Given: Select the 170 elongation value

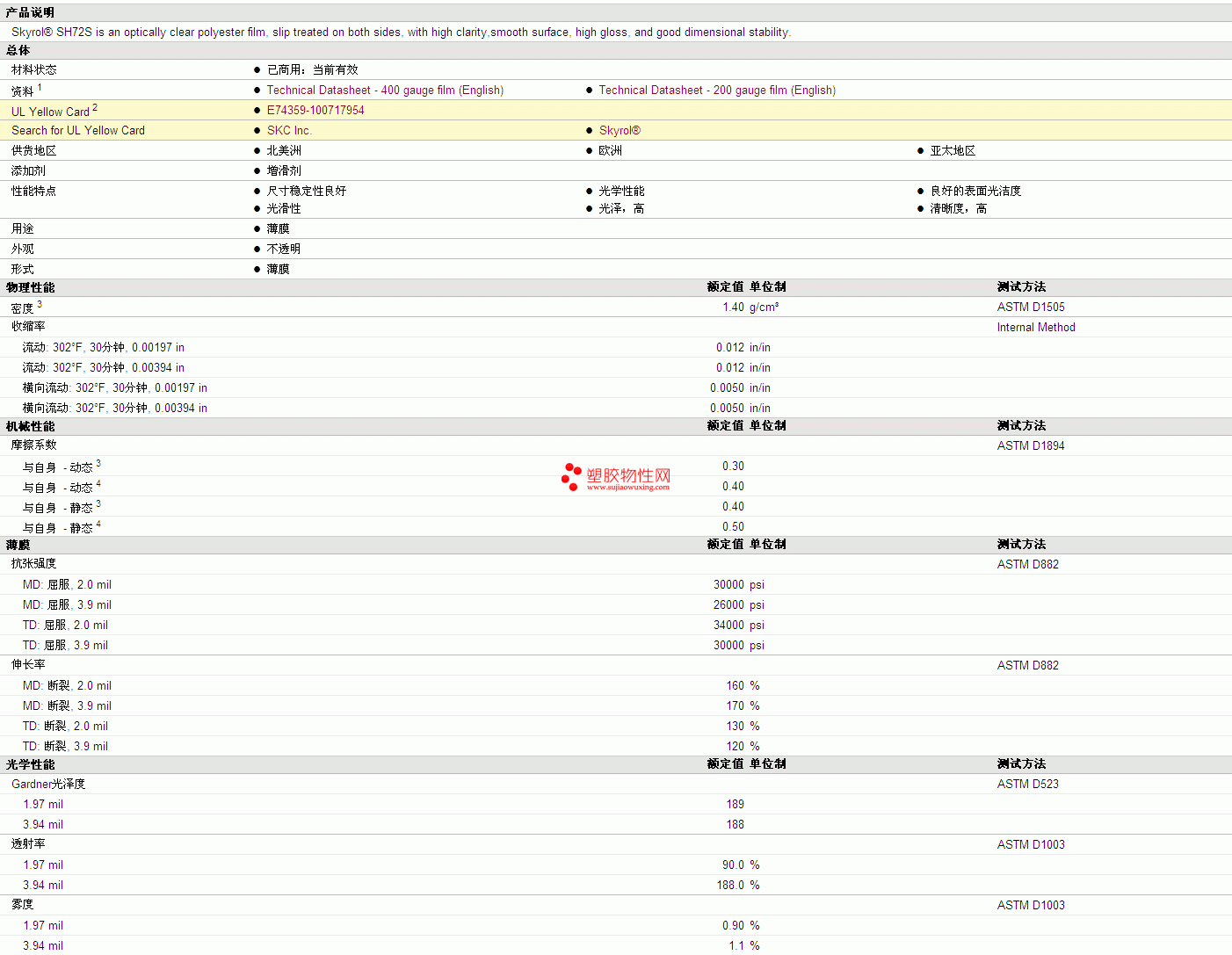Looking at the screenshot, I should [x=736, y=706].
